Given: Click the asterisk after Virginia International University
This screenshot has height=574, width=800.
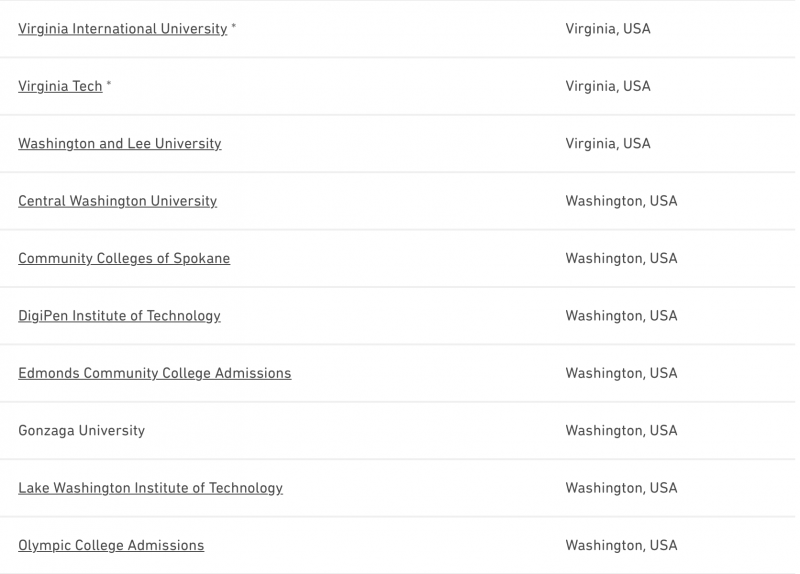Looking at the screenshot, I should pos(234,28).
